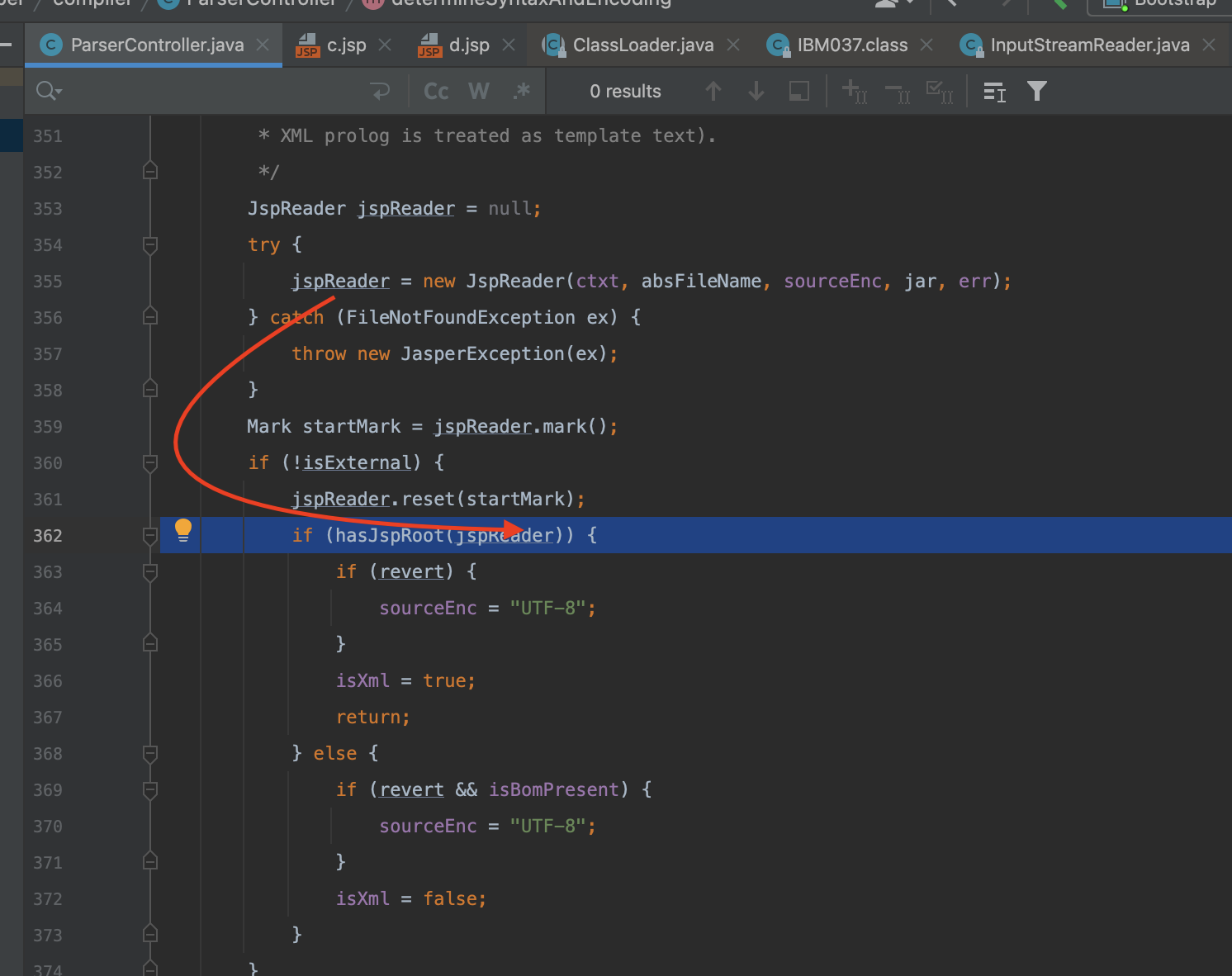This screenshot has height=976, width=1232.
Task: Click isXml = false statement
Action: 410,898
